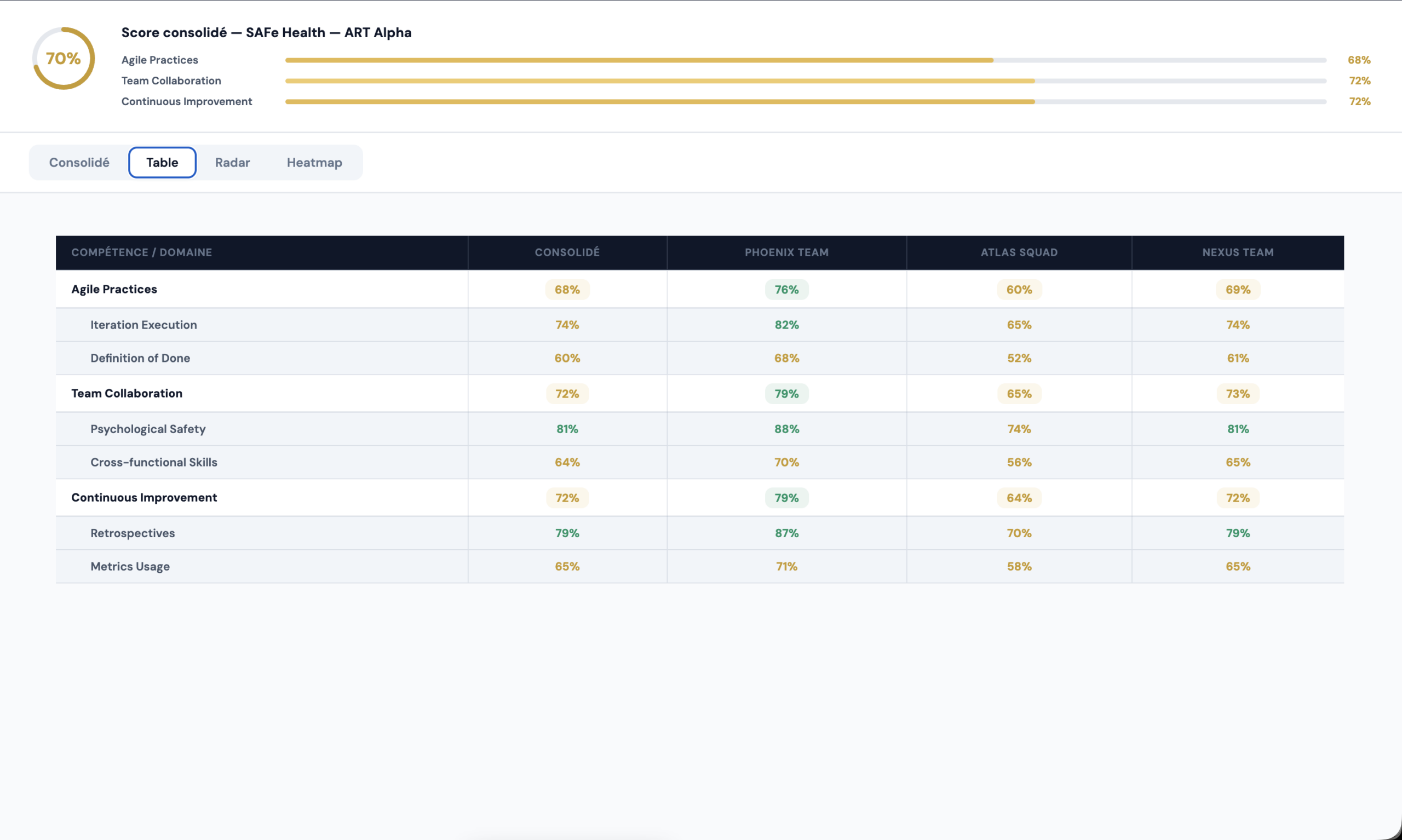Collapse the Team Collaboration table row
Viewport: 1402px width, 840px height.
pos(127,393)
